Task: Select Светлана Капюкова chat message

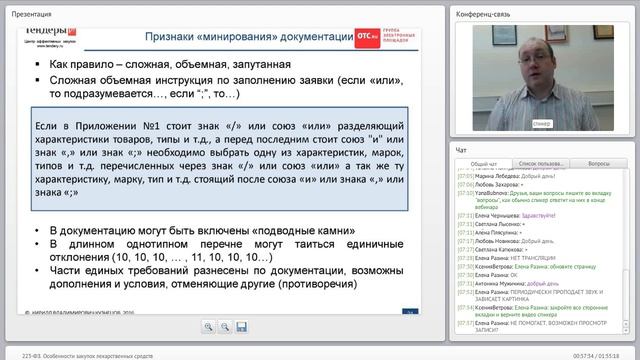Action: (x=493, y=249)
